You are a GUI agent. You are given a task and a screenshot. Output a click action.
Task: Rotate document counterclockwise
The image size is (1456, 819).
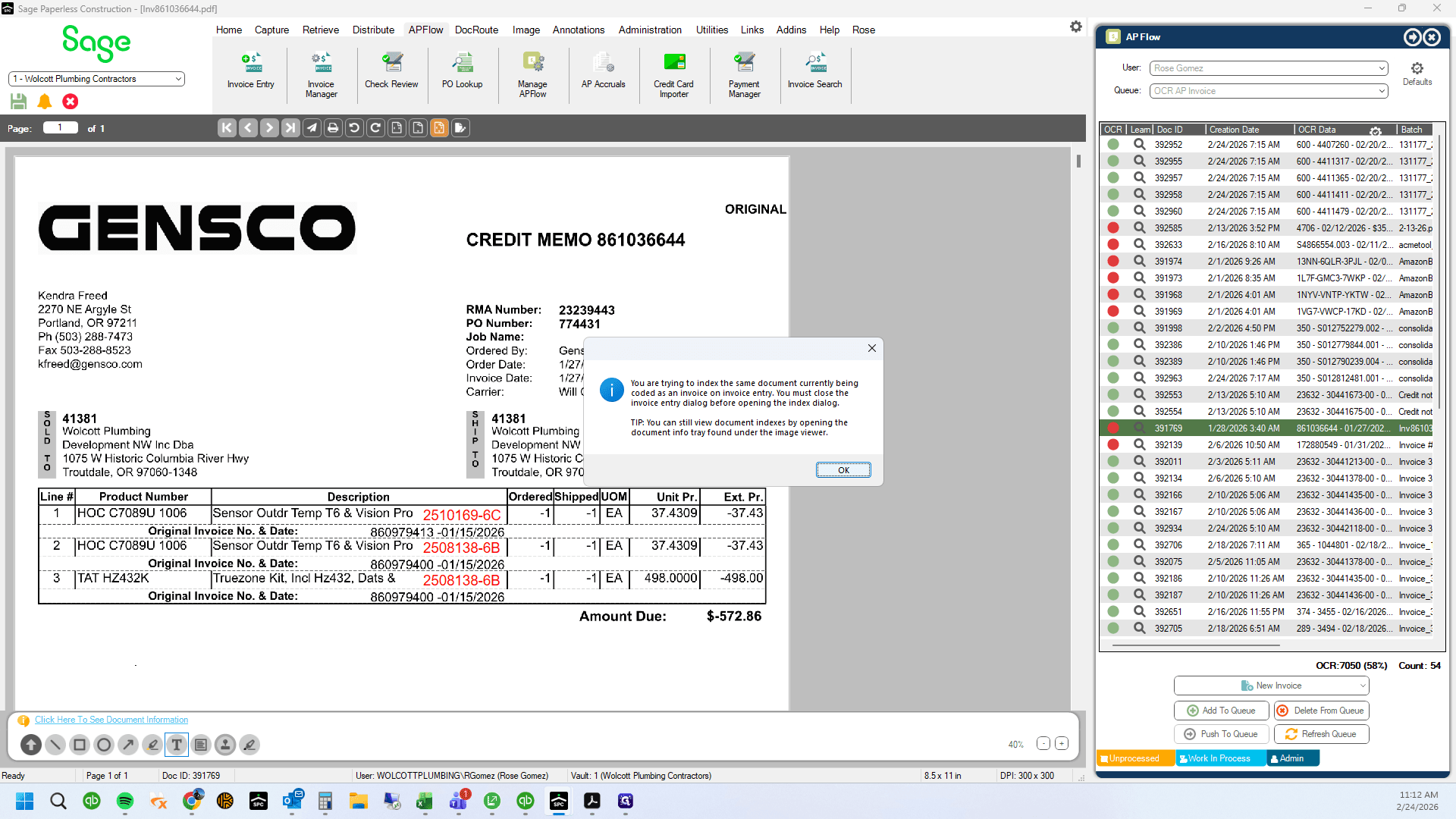(x=354, y=128)
